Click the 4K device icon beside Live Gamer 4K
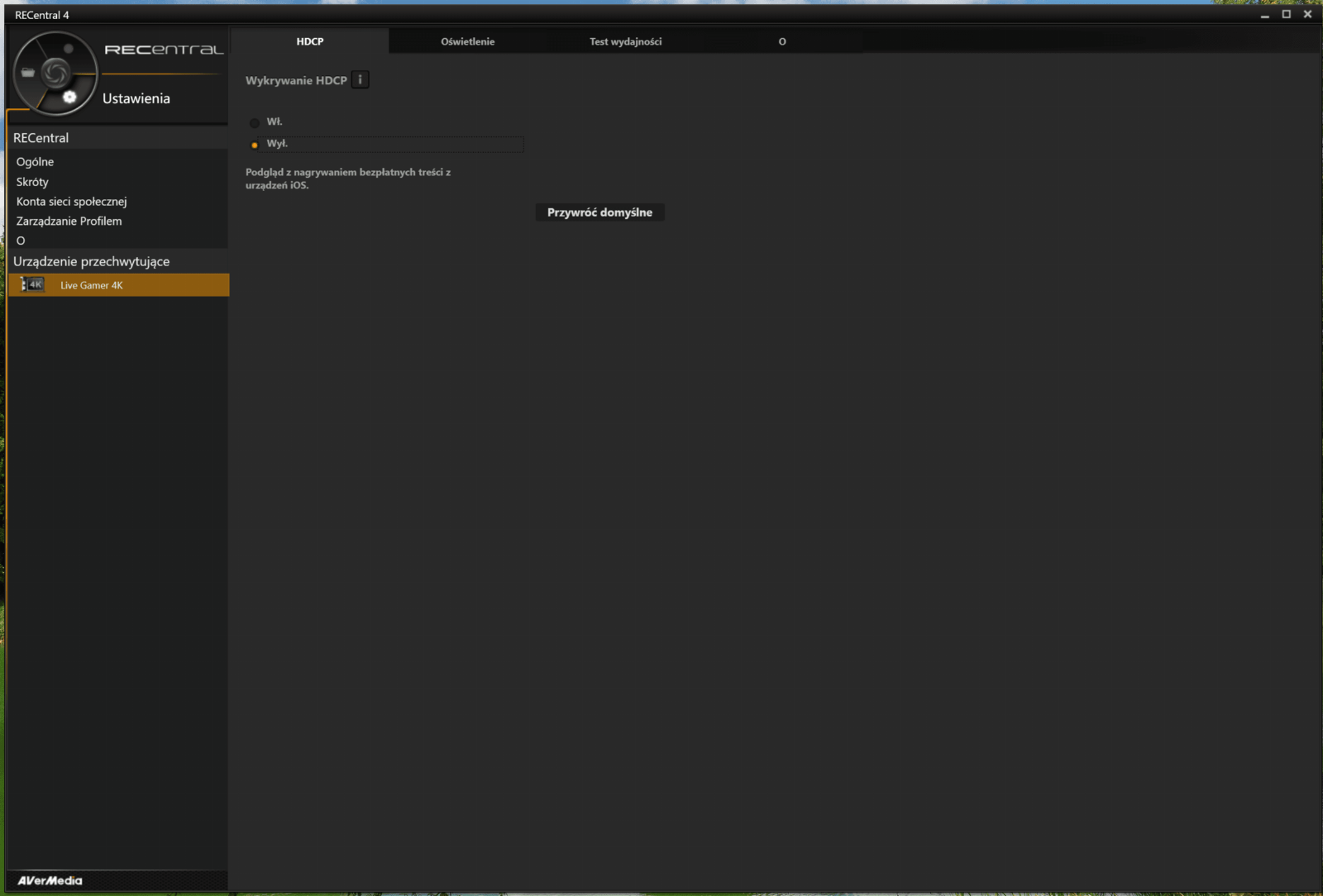The image size is (1323, 896). (32, 284)
